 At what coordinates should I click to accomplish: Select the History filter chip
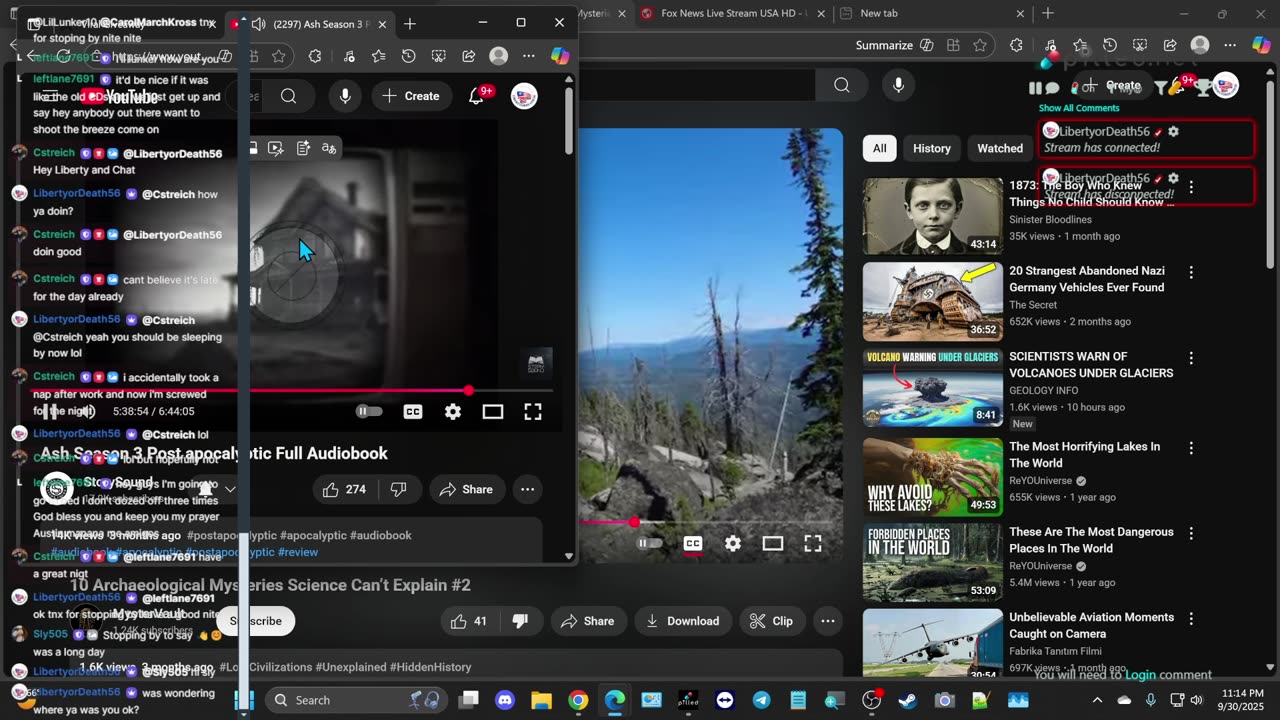931,148
